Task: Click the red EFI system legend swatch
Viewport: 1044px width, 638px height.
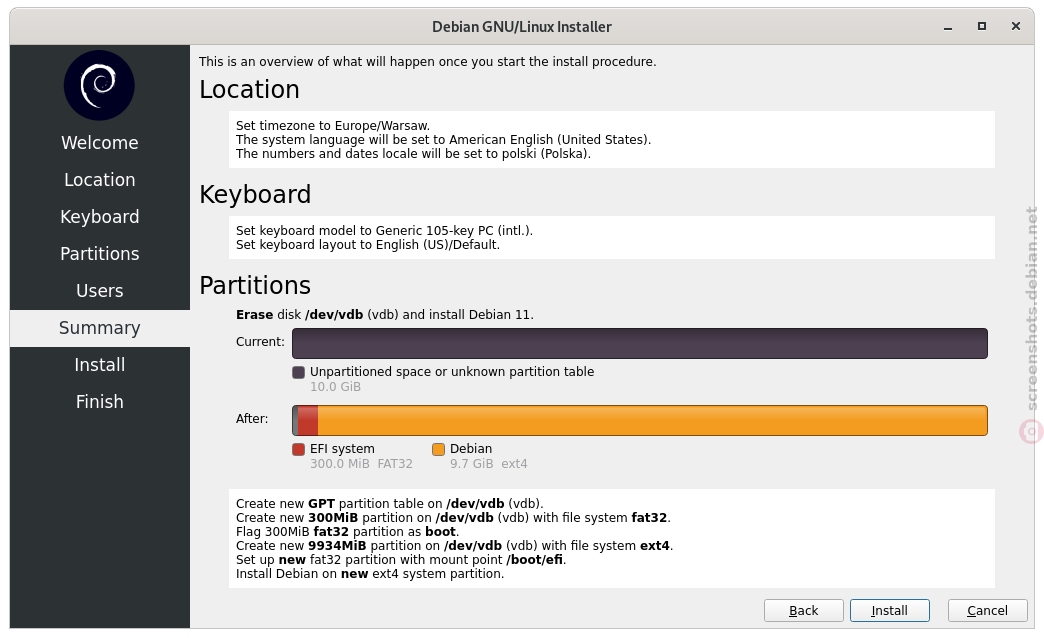Action: tap(298, 450)
